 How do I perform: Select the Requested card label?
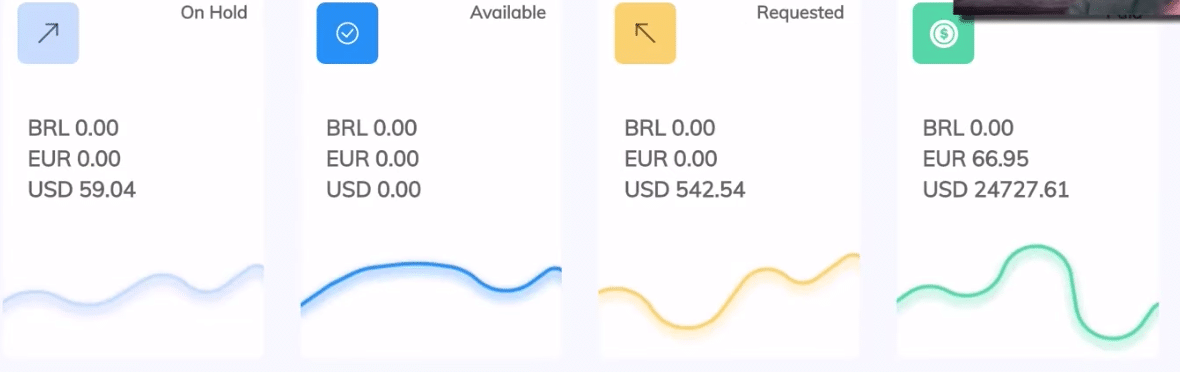click(x=800, y=13)
